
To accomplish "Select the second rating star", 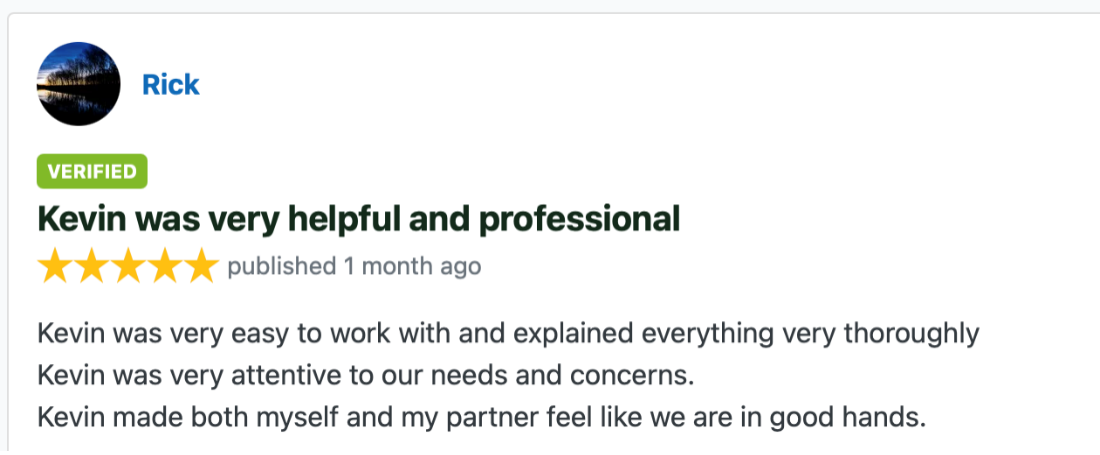I will 92,267.
